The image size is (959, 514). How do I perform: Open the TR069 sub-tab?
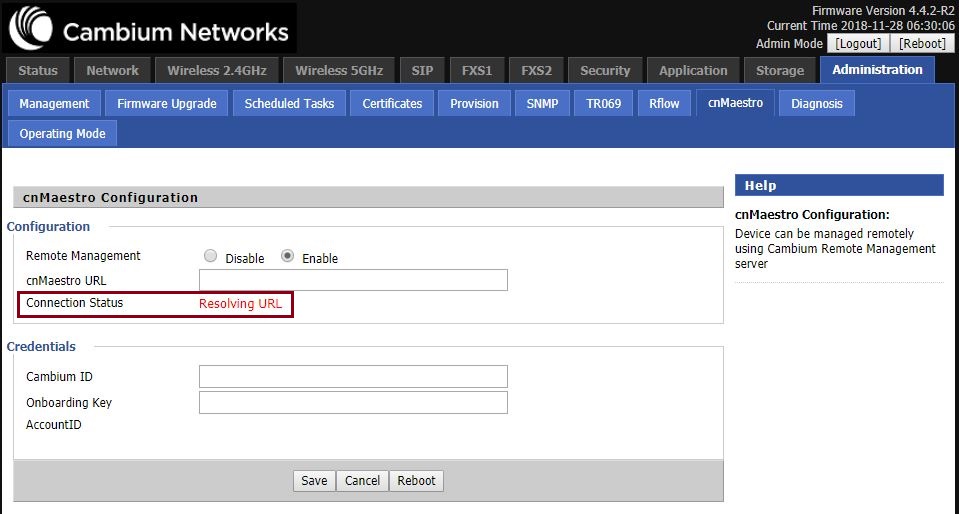[604, 103]
